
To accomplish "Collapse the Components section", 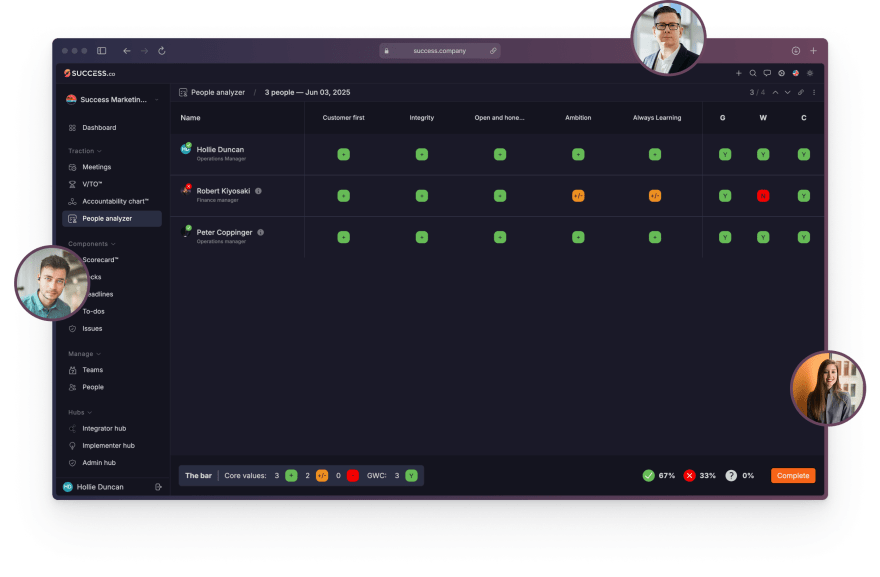I will (91, 244).
